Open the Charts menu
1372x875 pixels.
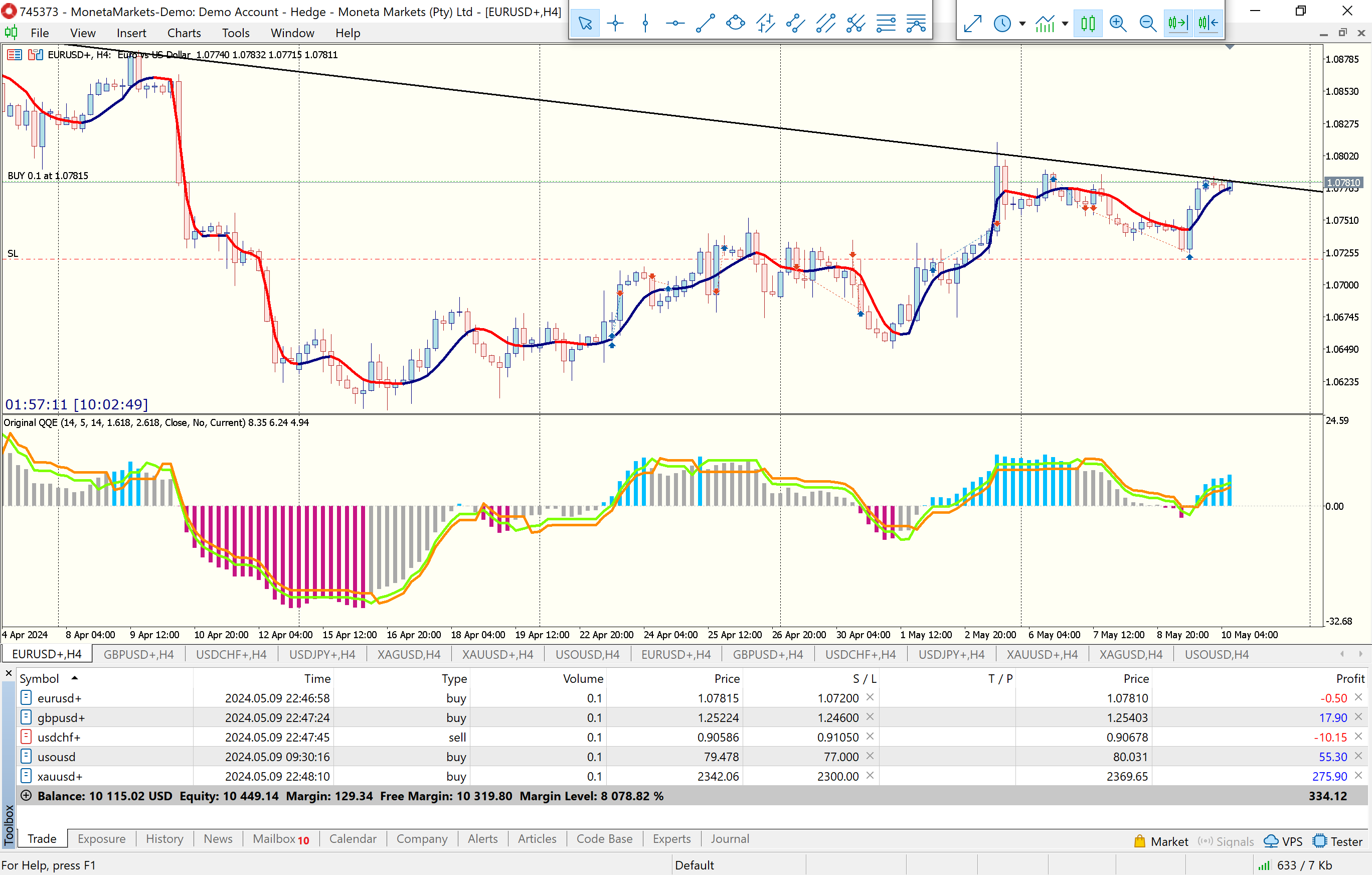[184, 33]
